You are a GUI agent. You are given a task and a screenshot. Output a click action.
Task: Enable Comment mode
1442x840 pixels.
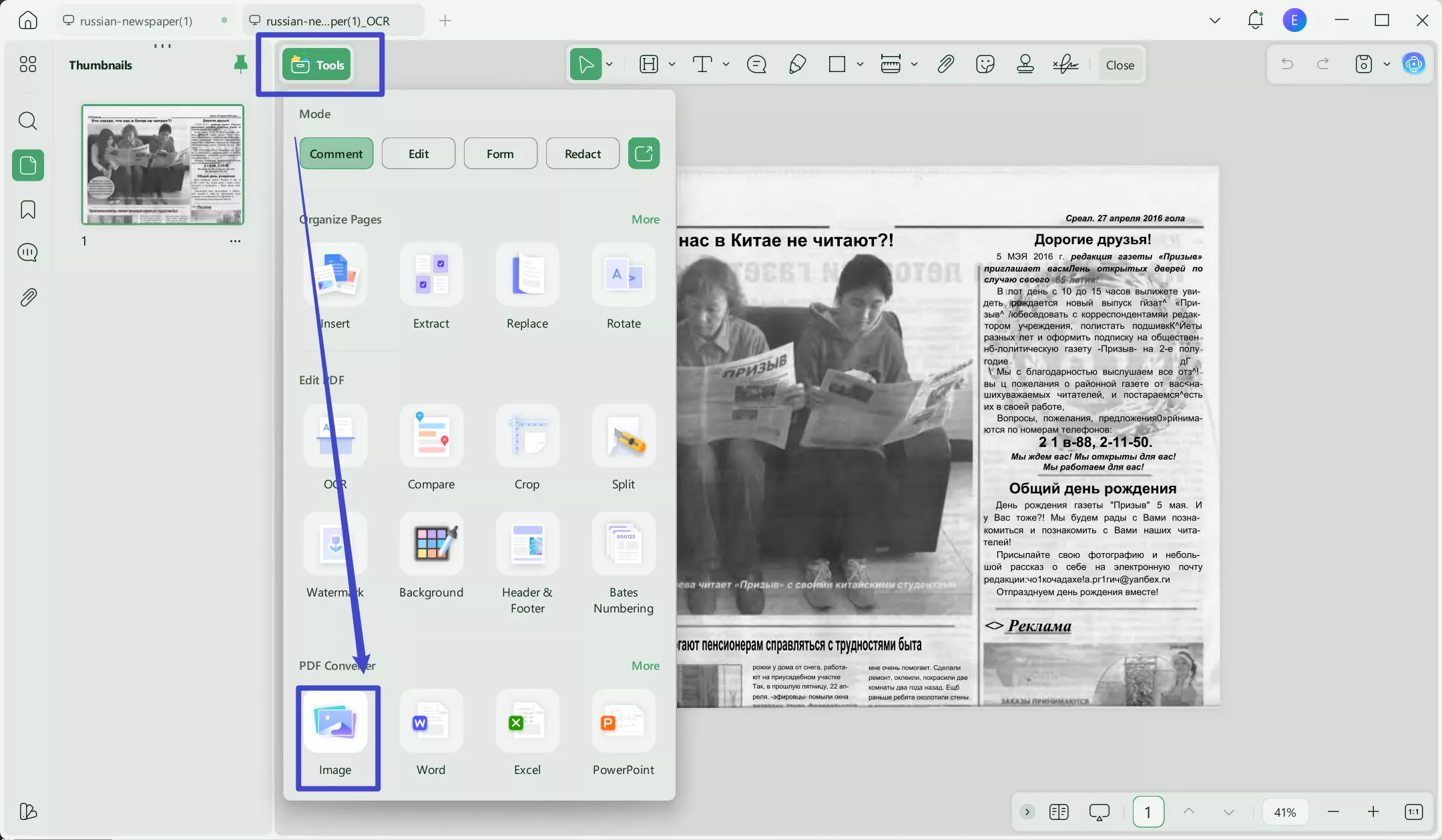(x=336, y=153)
